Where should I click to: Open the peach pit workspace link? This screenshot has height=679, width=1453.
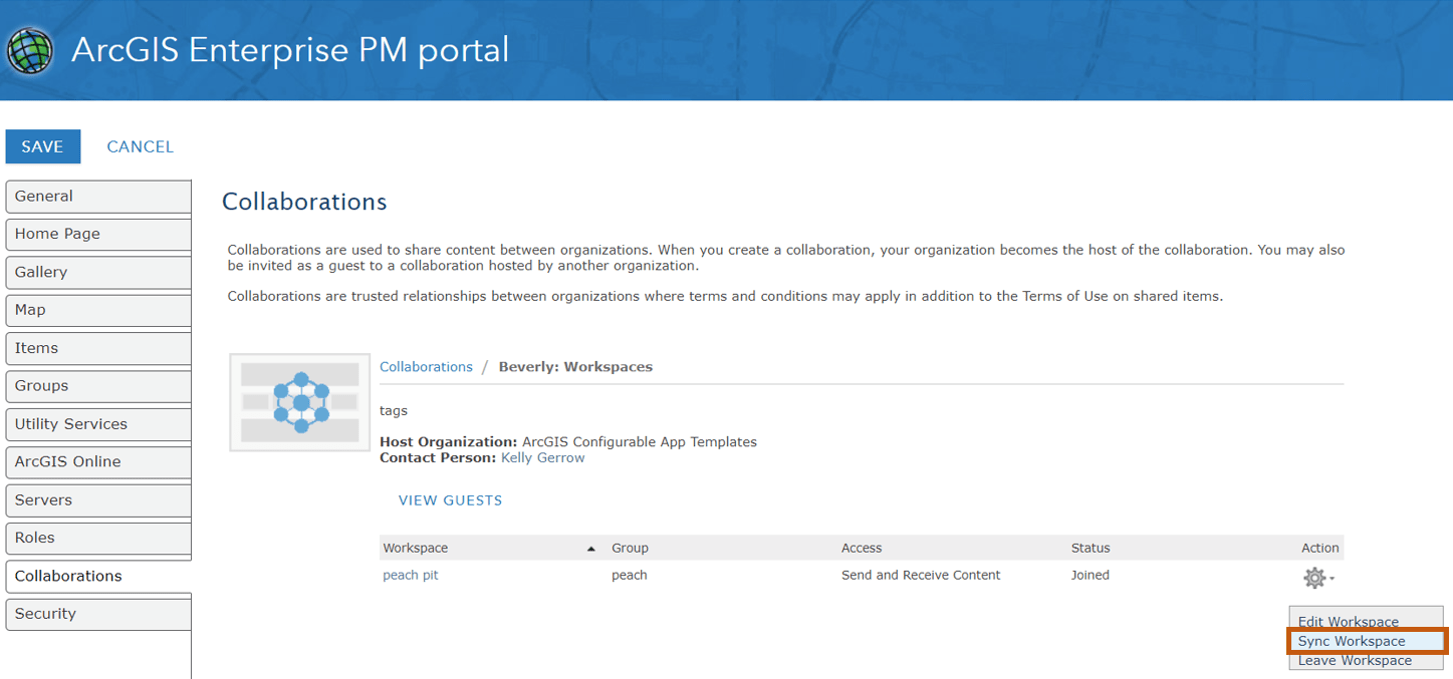411,575
